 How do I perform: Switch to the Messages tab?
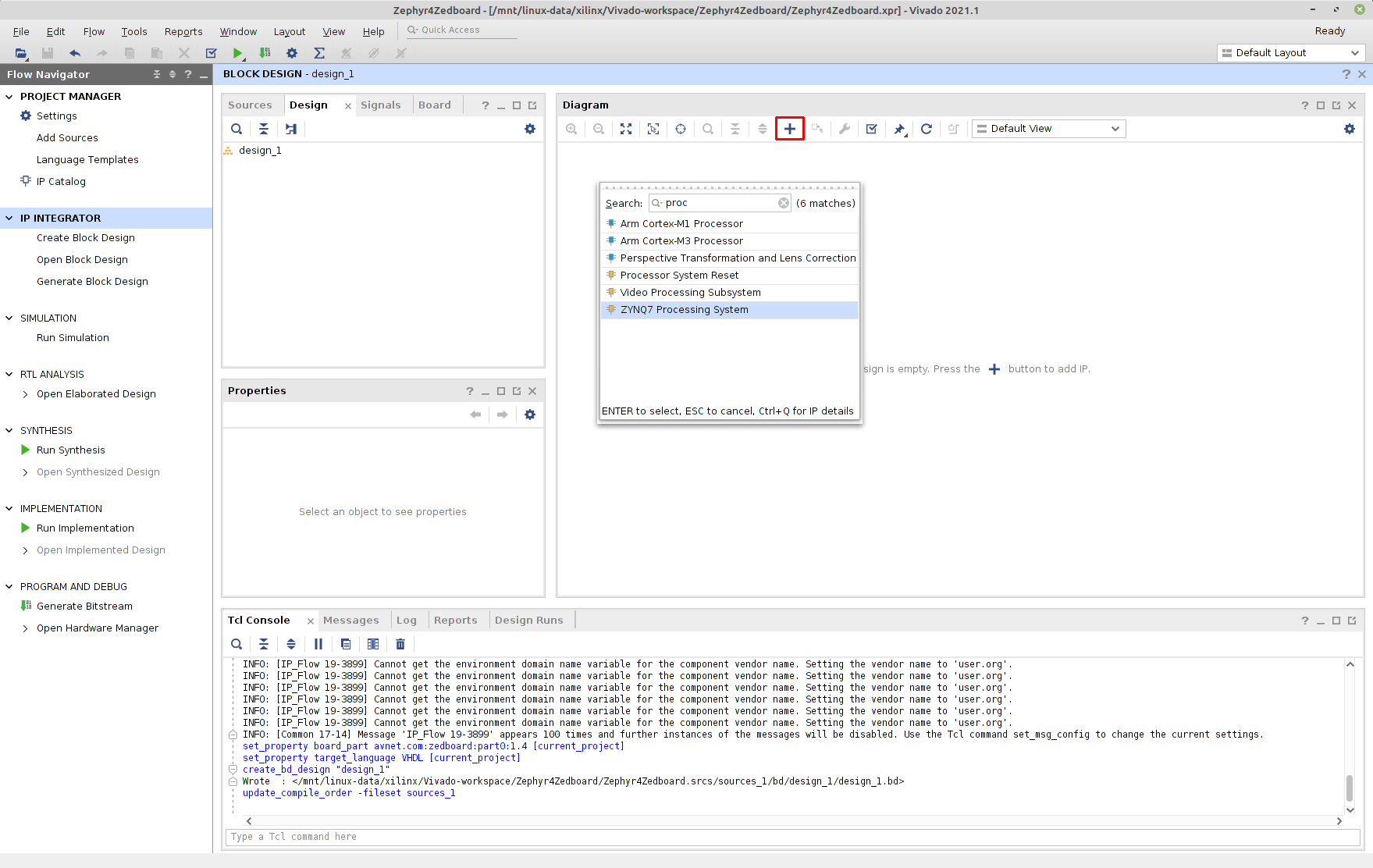point(350,621)
